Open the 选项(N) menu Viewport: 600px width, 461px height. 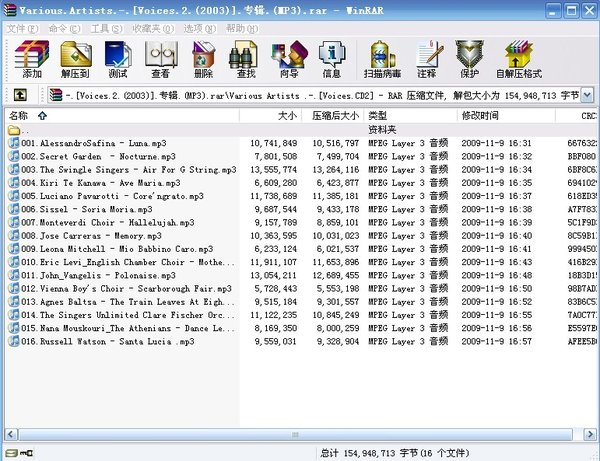pos(200,29)
